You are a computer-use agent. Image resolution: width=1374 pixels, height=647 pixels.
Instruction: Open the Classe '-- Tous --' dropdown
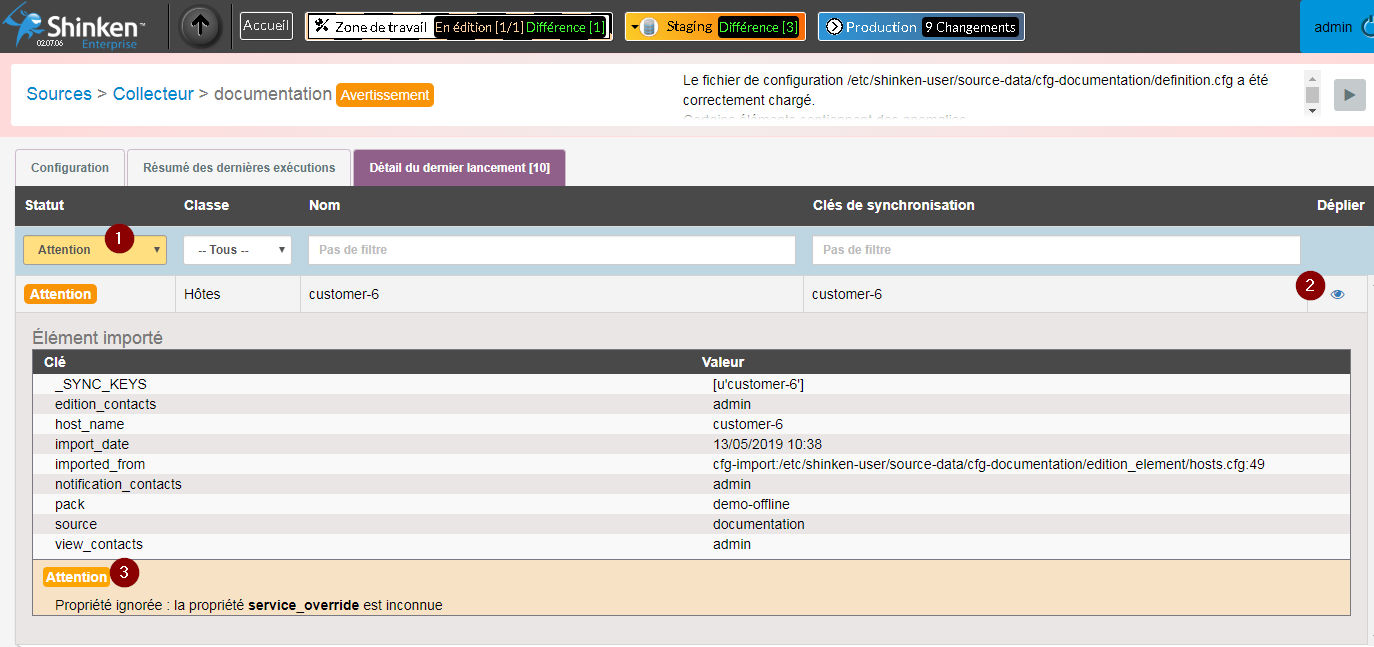tap(237, 250)
